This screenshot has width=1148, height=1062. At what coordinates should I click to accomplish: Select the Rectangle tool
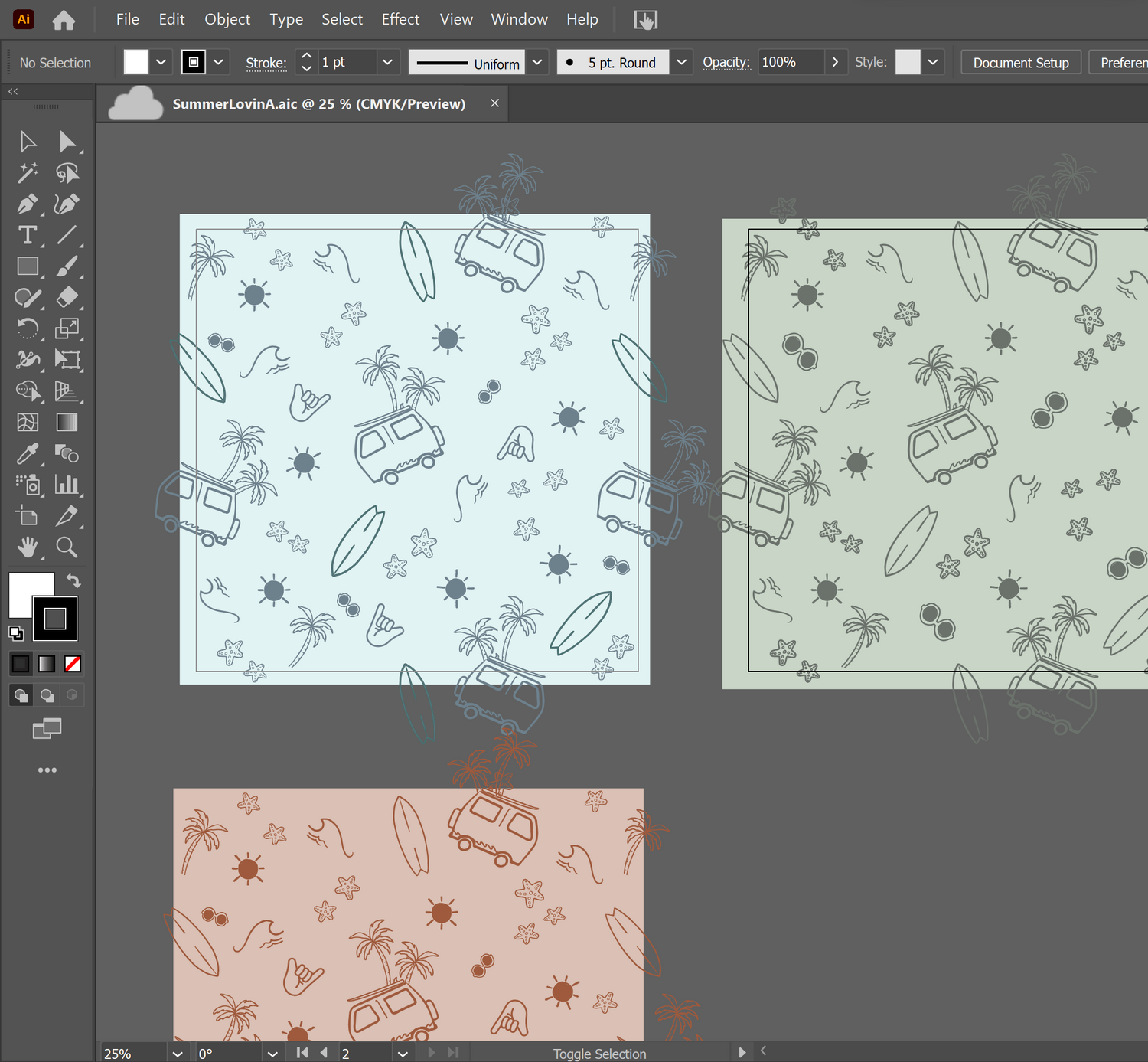coord(28,266)
